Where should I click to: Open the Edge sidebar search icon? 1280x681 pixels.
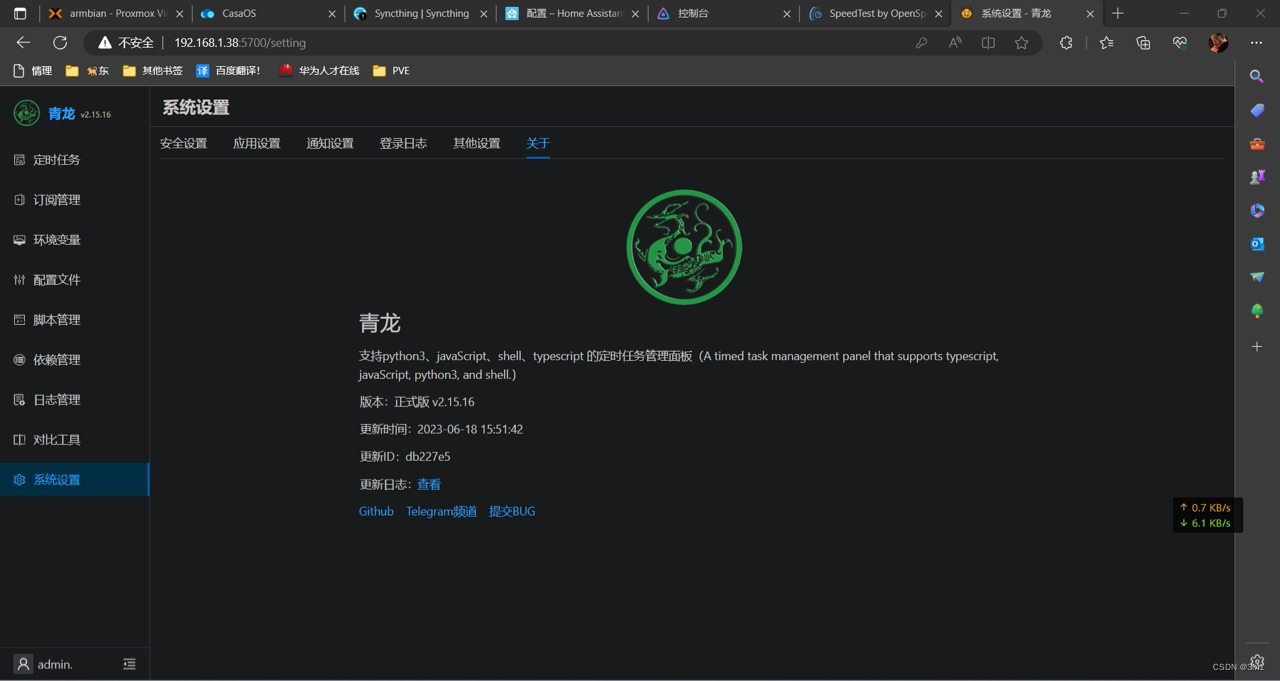coord(1257,76)
